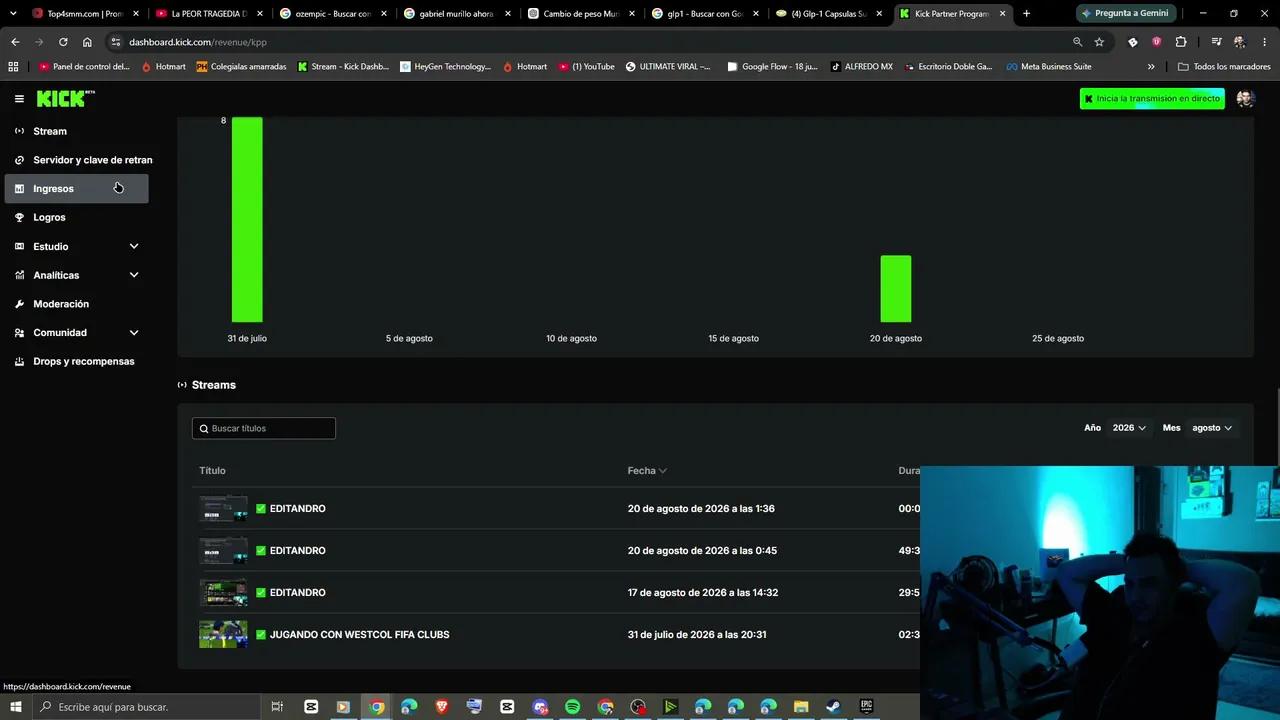Screen dimensions: 1280x720
Task: Expand the Analíticas sidebar section
Action: coord(134,275)
